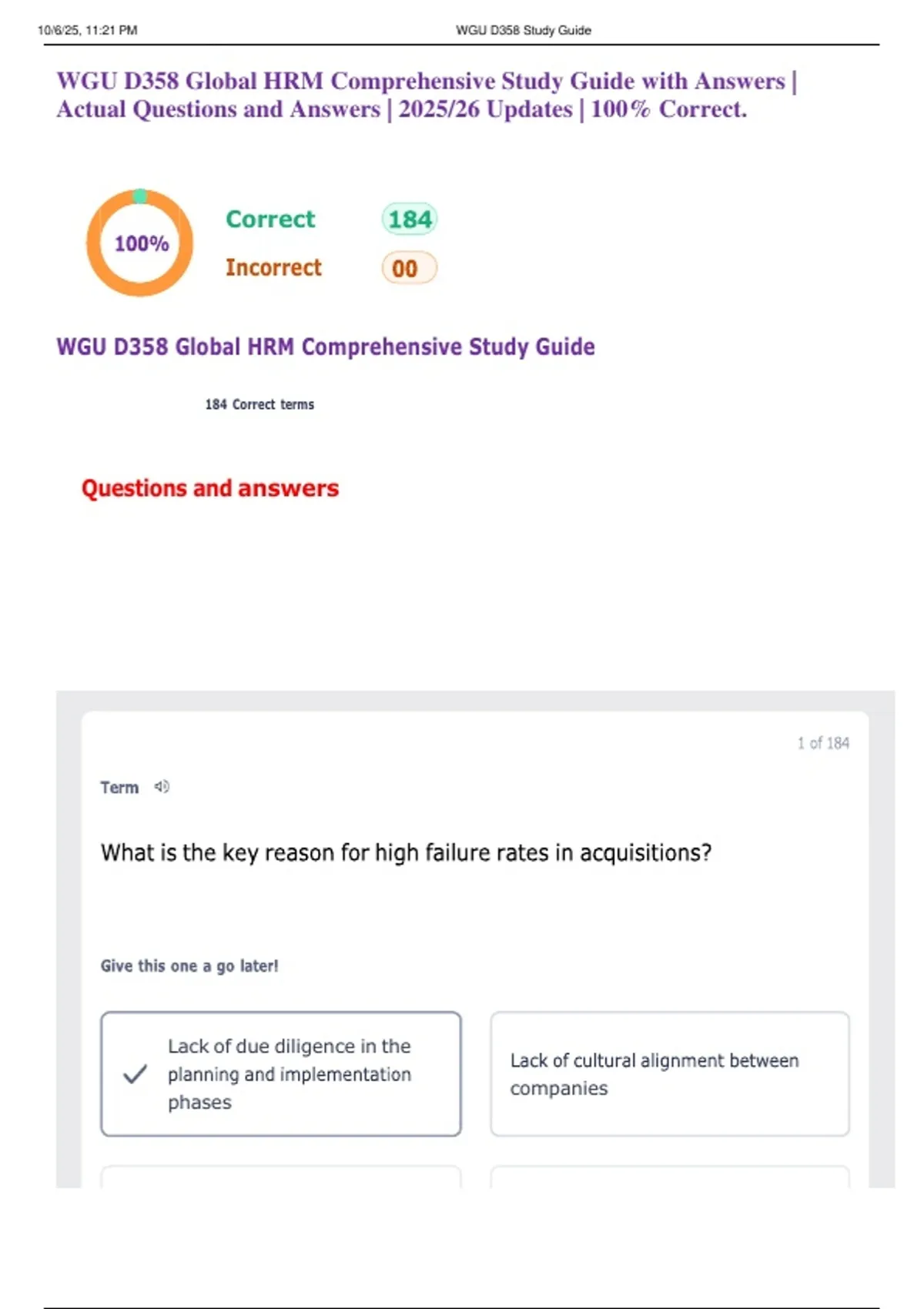This screenshot has width=924, height=1309.
Task: Click the 'Incorrect' orange label
Action: [x=273, y=268]
